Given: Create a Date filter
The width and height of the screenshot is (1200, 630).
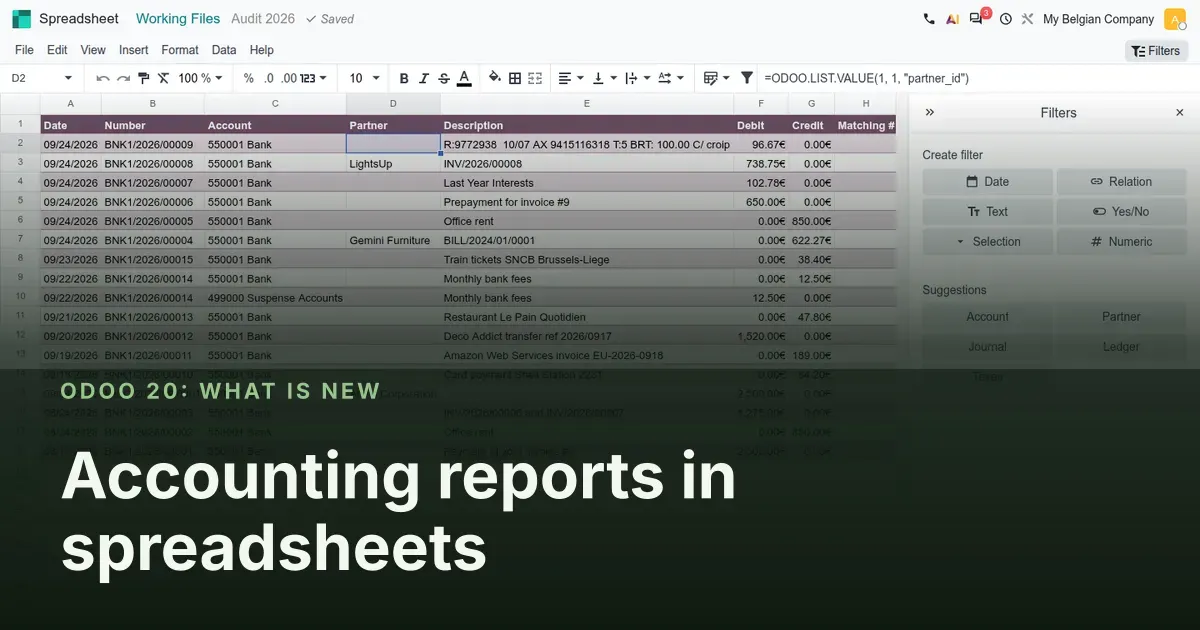Looking at the screenshot, I should point(987,182).
